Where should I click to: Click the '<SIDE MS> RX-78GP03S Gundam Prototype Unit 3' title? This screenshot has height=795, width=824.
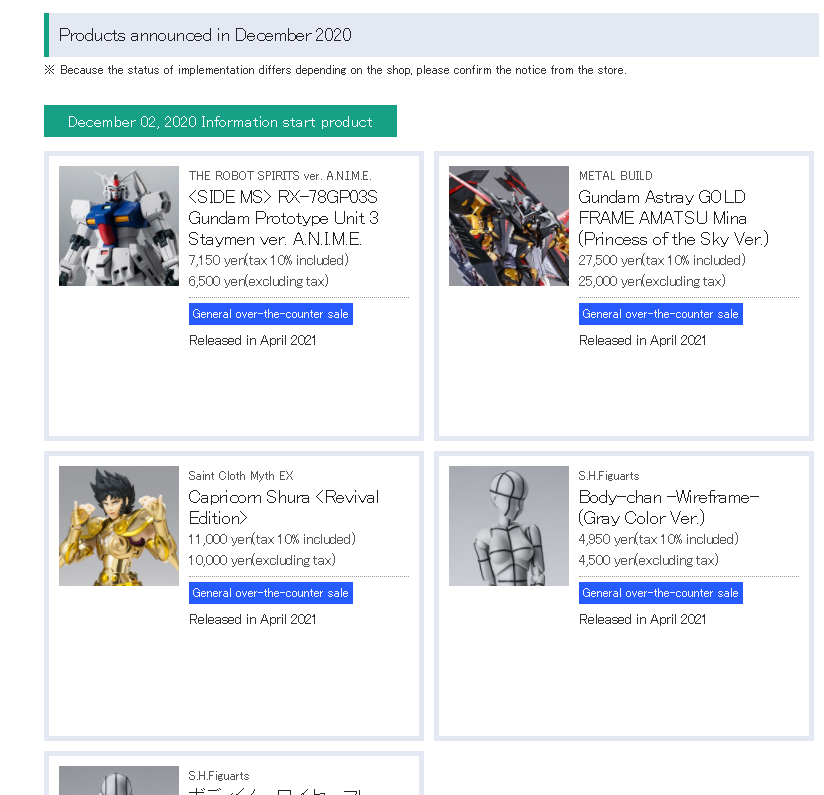pos(284,218)
